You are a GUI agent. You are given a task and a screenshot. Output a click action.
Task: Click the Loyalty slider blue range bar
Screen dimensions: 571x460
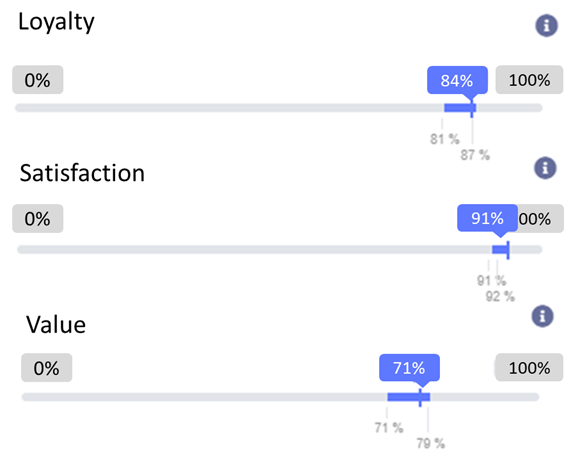pyautogui.click(x=460, y=108)
